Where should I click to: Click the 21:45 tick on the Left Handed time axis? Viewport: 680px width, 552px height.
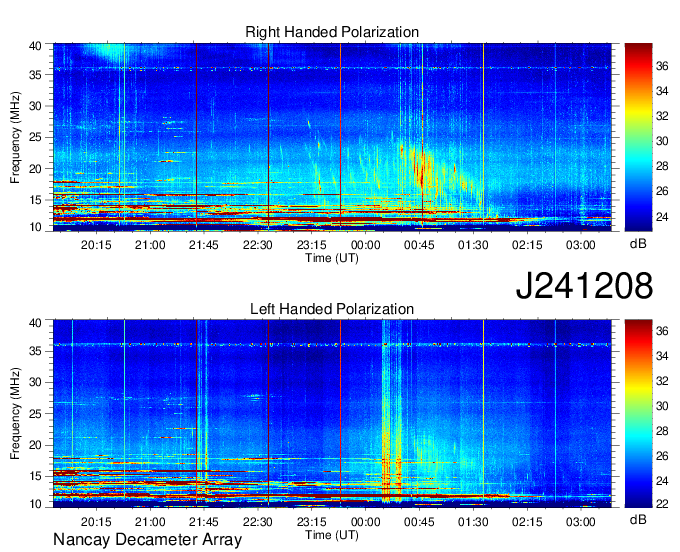pos(204,522)
